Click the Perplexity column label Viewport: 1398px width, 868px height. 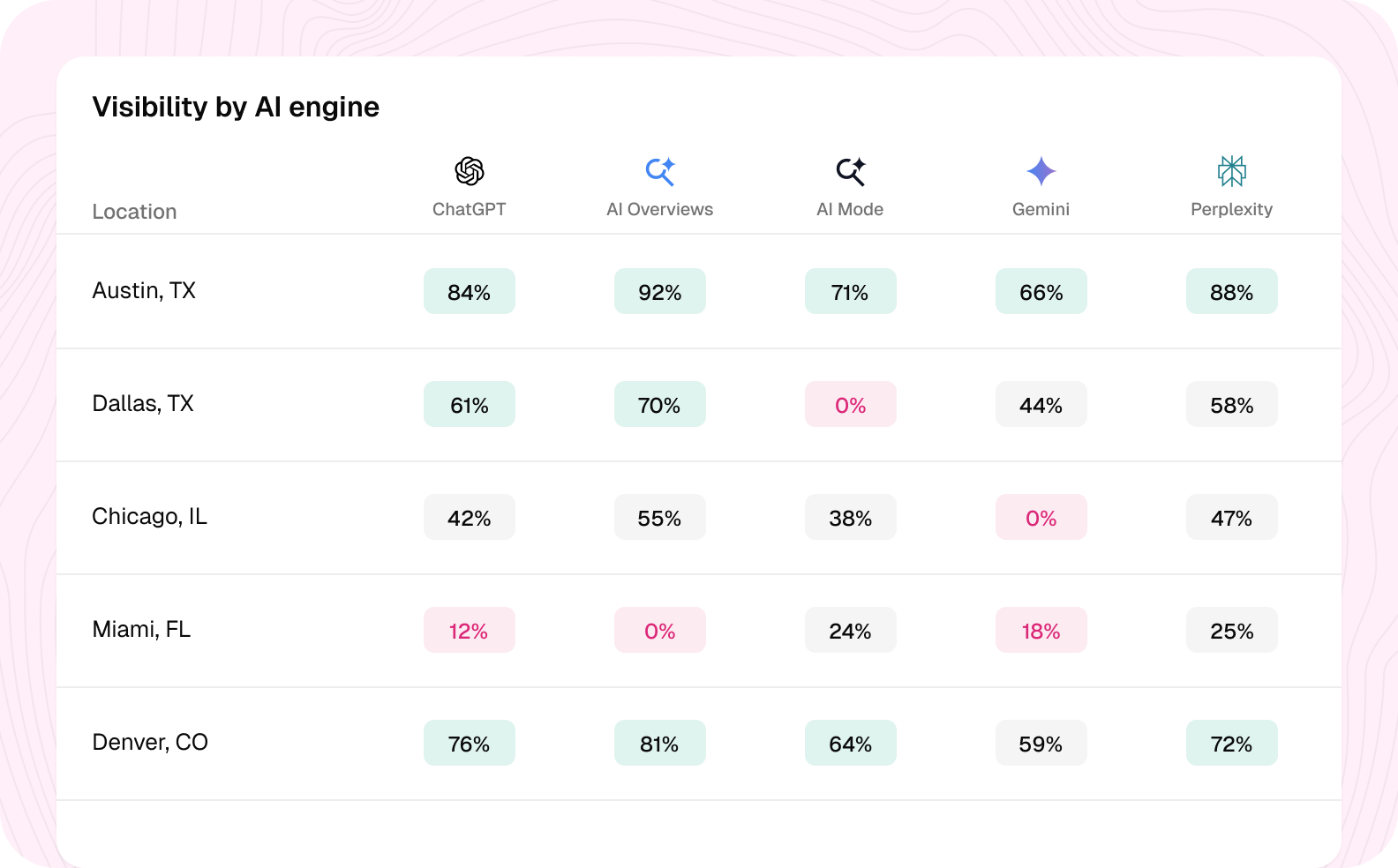pyautogui.click(x=1232, y=210)
